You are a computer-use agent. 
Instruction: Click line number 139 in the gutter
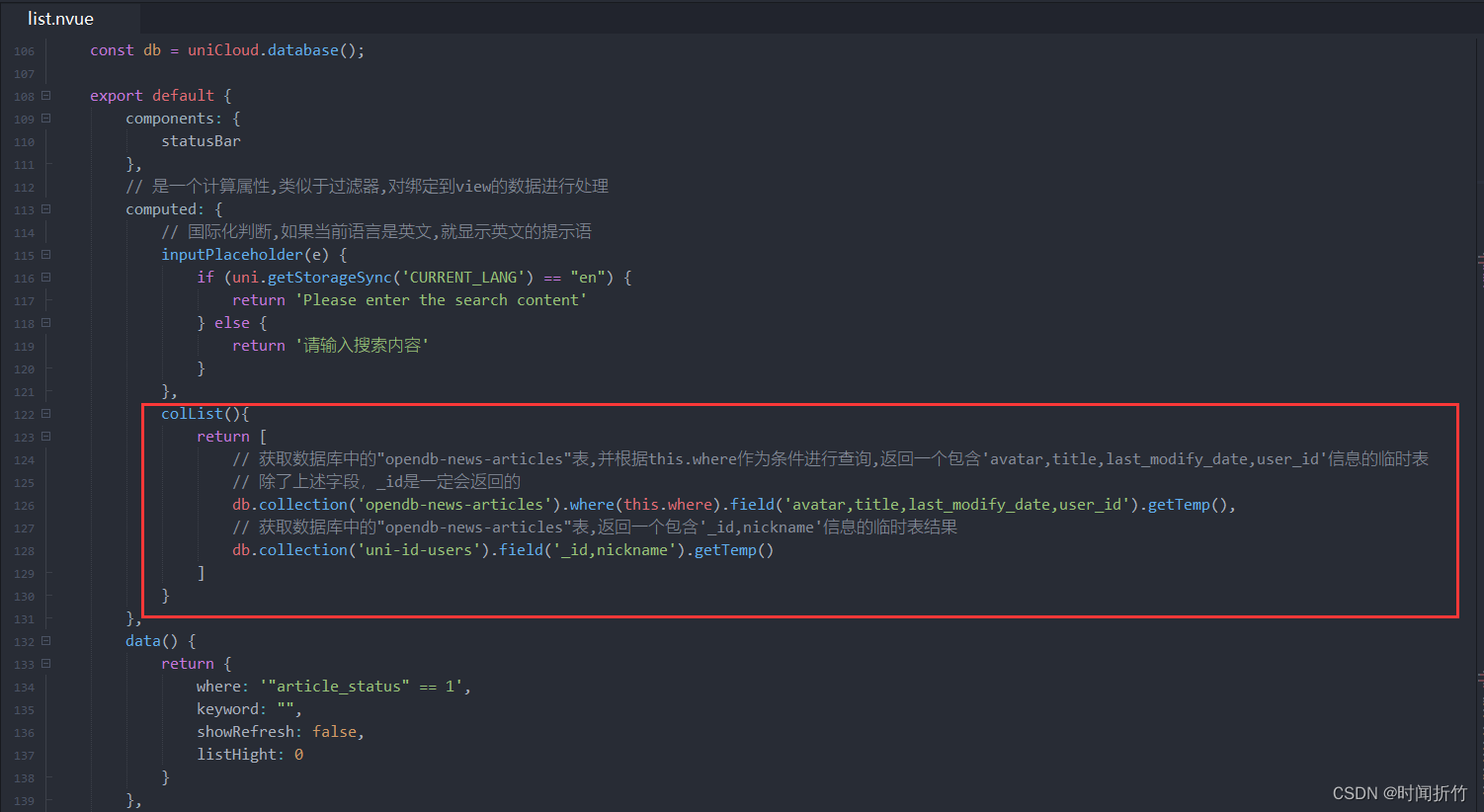click(24, 801)
